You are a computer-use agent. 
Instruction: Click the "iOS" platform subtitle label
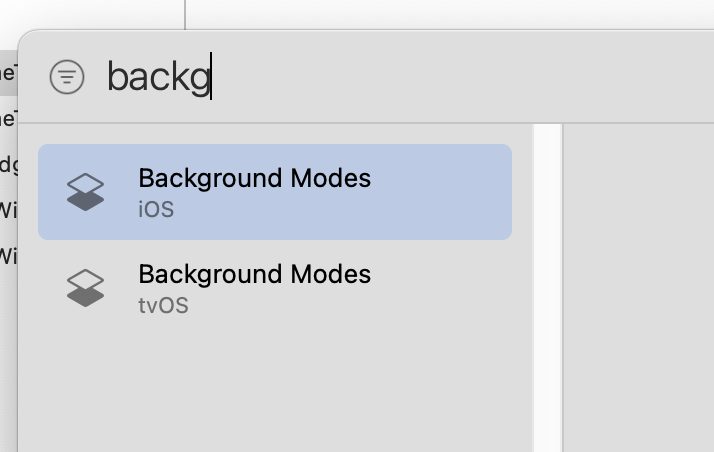coord(156,209)
